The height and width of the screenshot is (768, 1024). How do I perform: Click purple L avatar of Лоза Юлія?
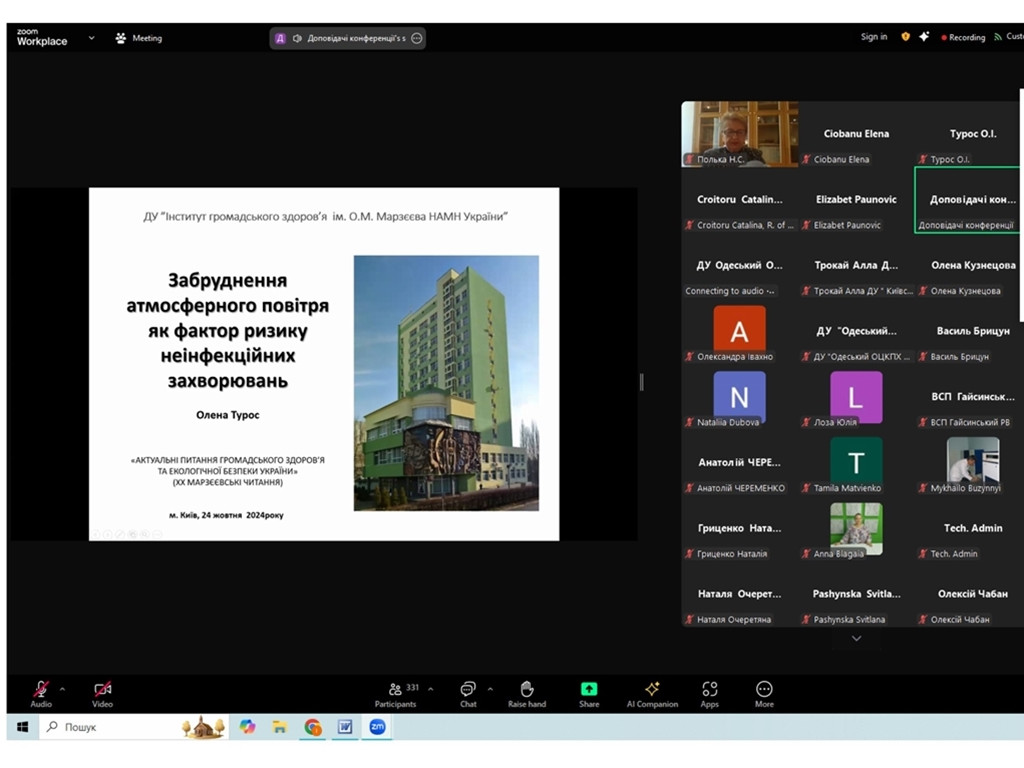(856, 396)
